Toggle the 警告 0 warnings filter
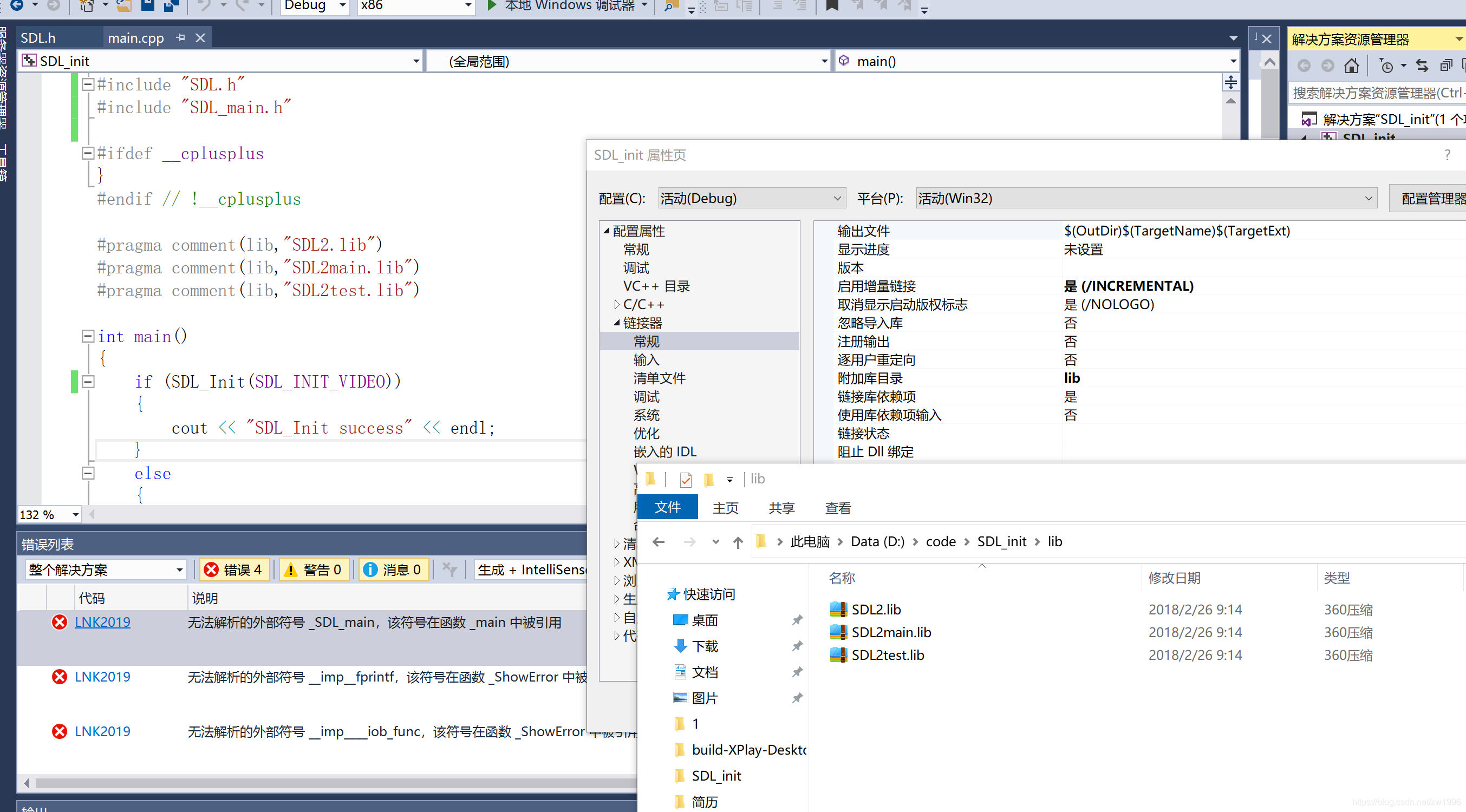This screenshot has width=1466, height=812. pyautogui.click(x=314, y=569)
